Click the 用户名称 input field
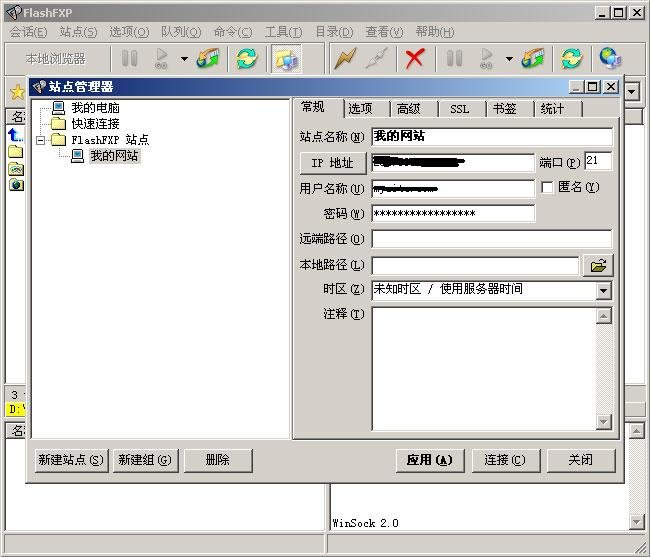 [453, 189]
